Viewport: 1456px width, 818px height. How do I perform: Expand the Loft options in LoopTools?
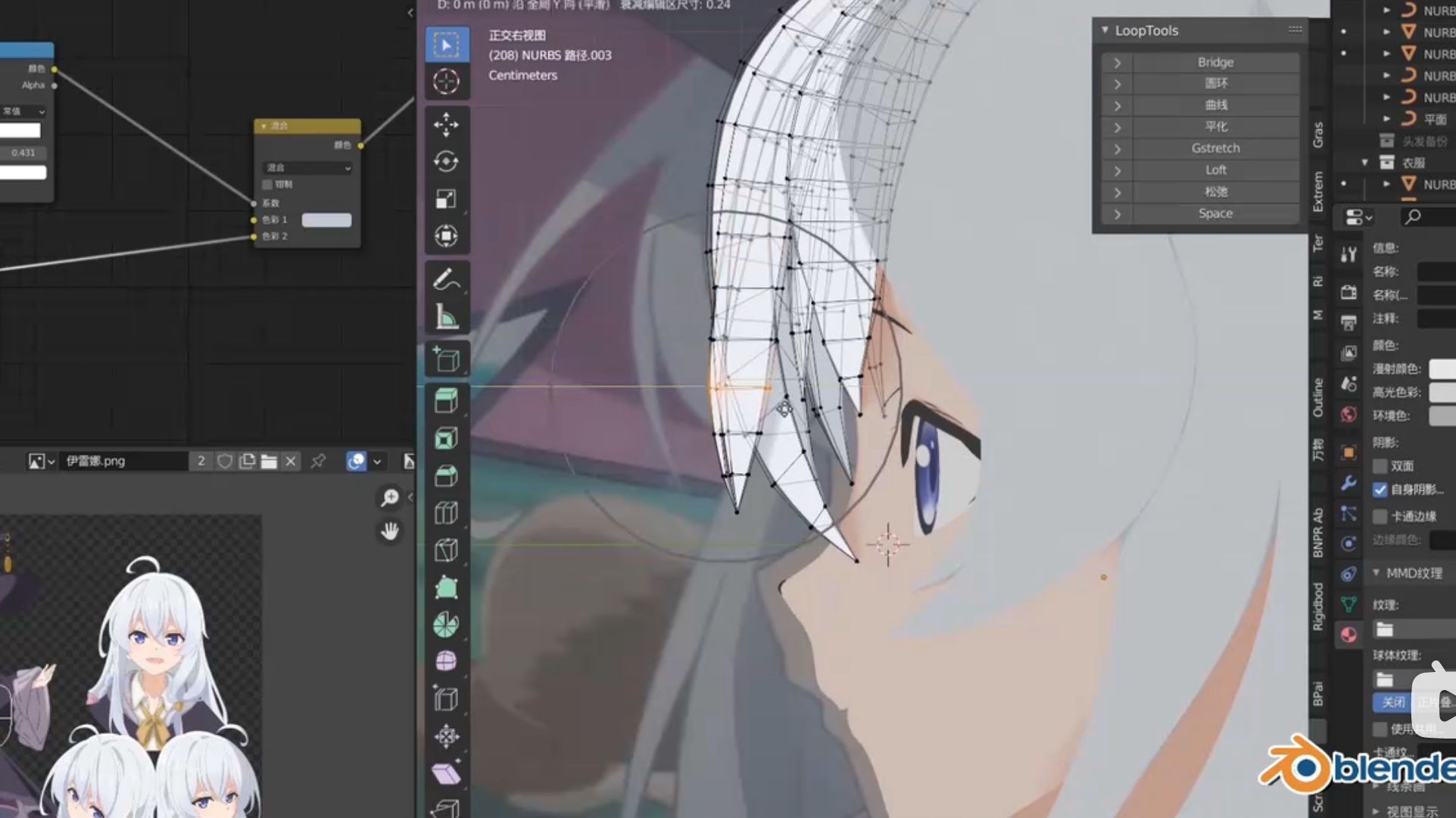[x=1117, y=171]
